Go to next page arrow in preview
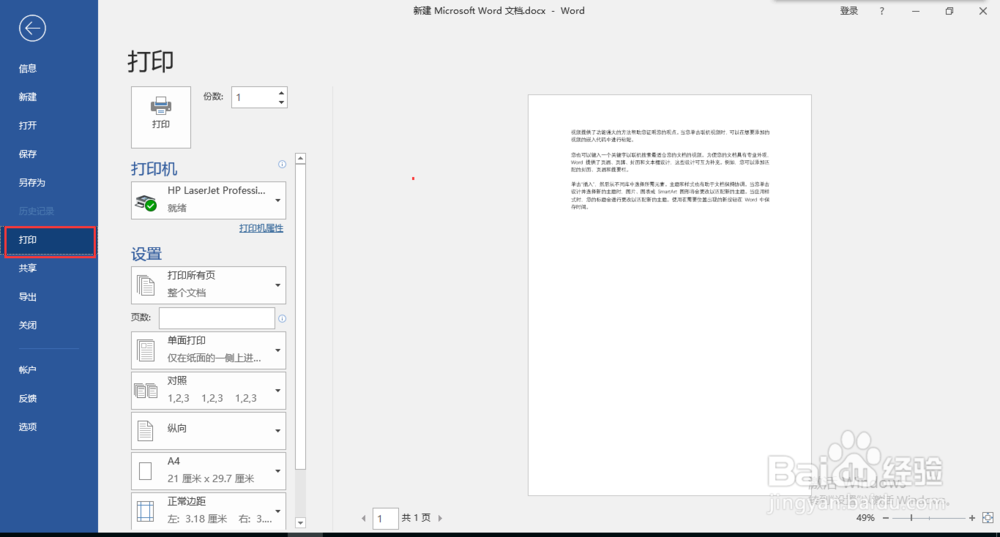The height and width of the screenshot is (537, 1000). 440,519
